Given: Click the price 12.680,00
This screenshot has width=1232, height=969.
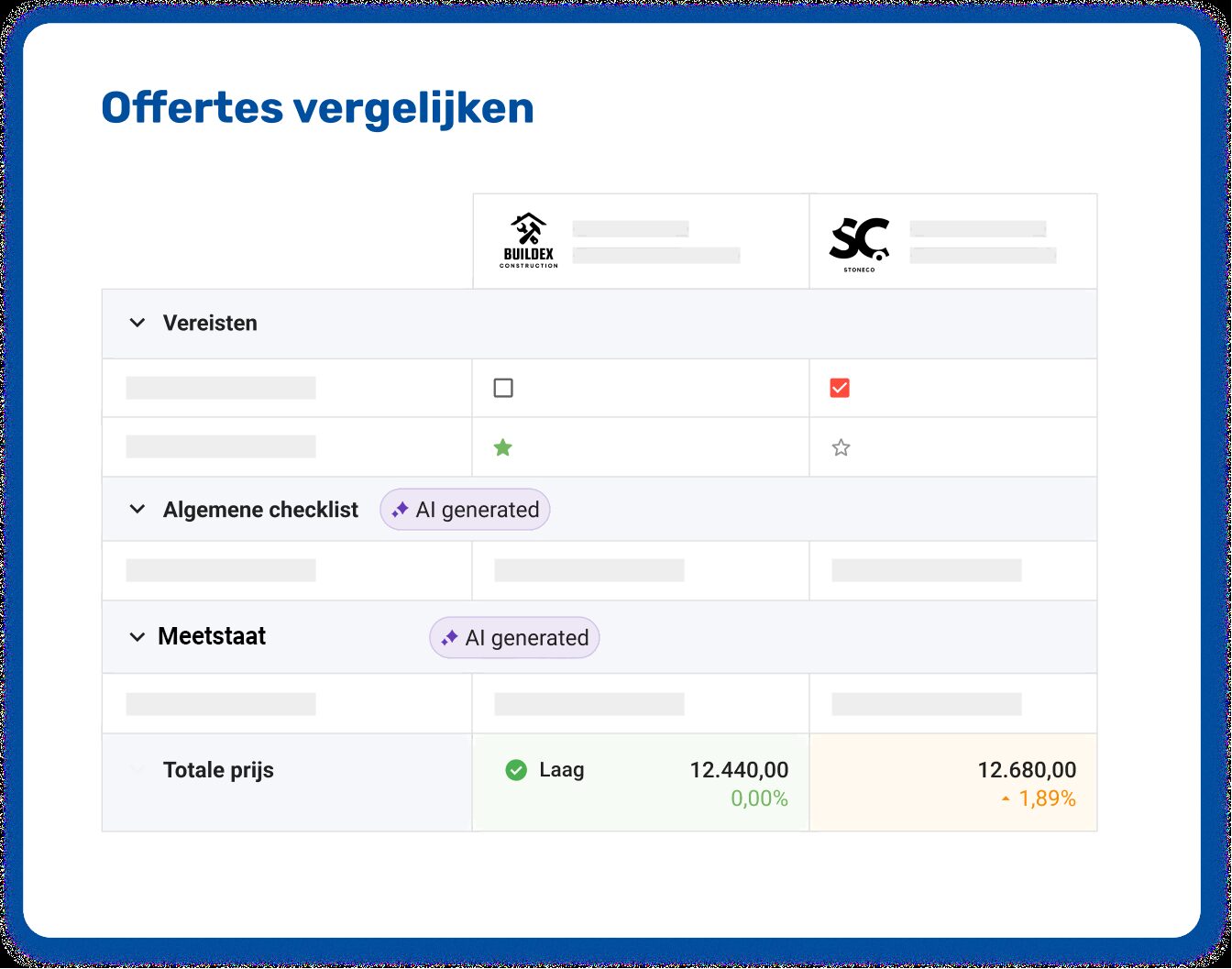Looking at the screenshot, I should [x=1027, y=770].
